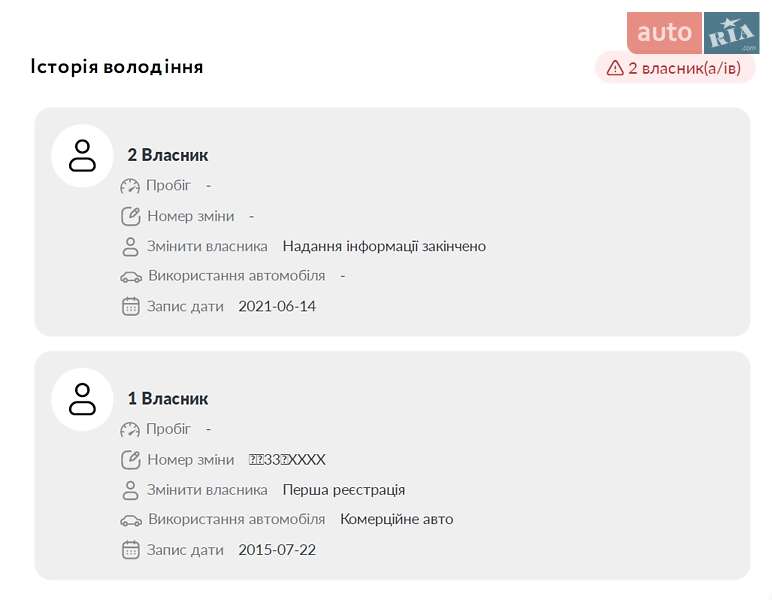The height and width of the screenshot is (600, 772).
Task: Click the edit icon beside masked plate number
Action: (x=130, y=460)
